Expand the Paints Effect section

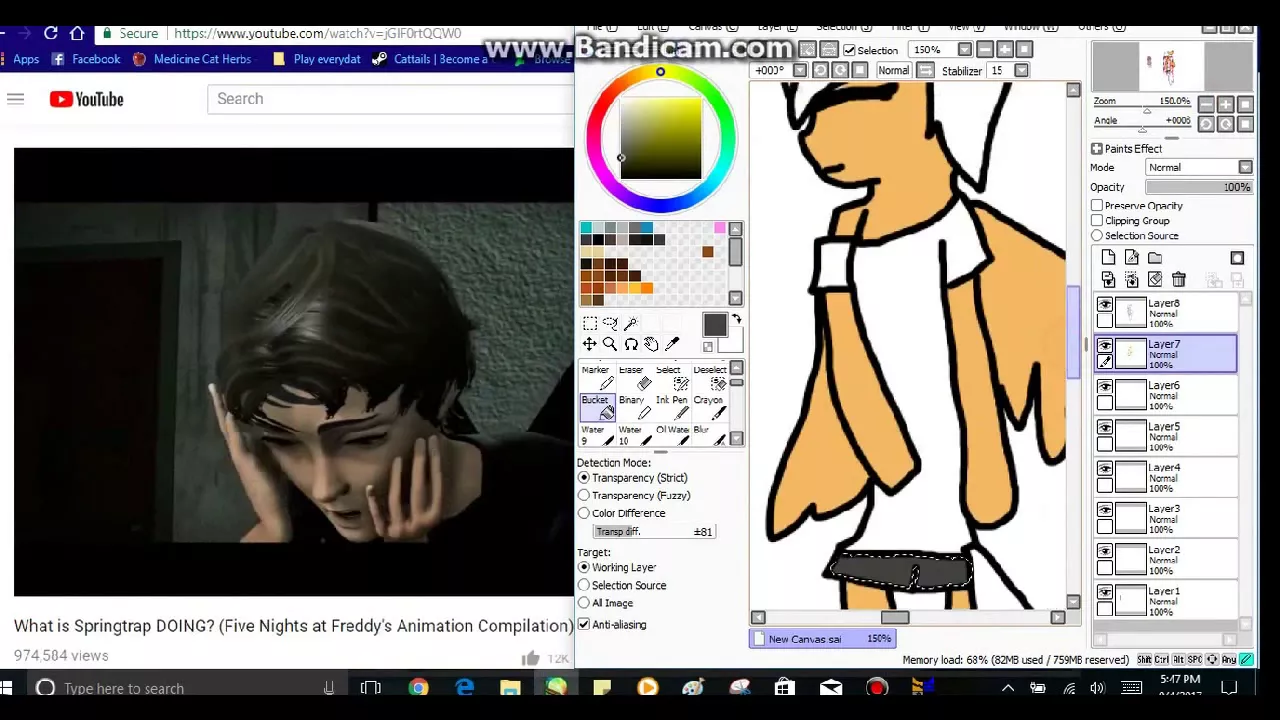(x=1097, y=149)
